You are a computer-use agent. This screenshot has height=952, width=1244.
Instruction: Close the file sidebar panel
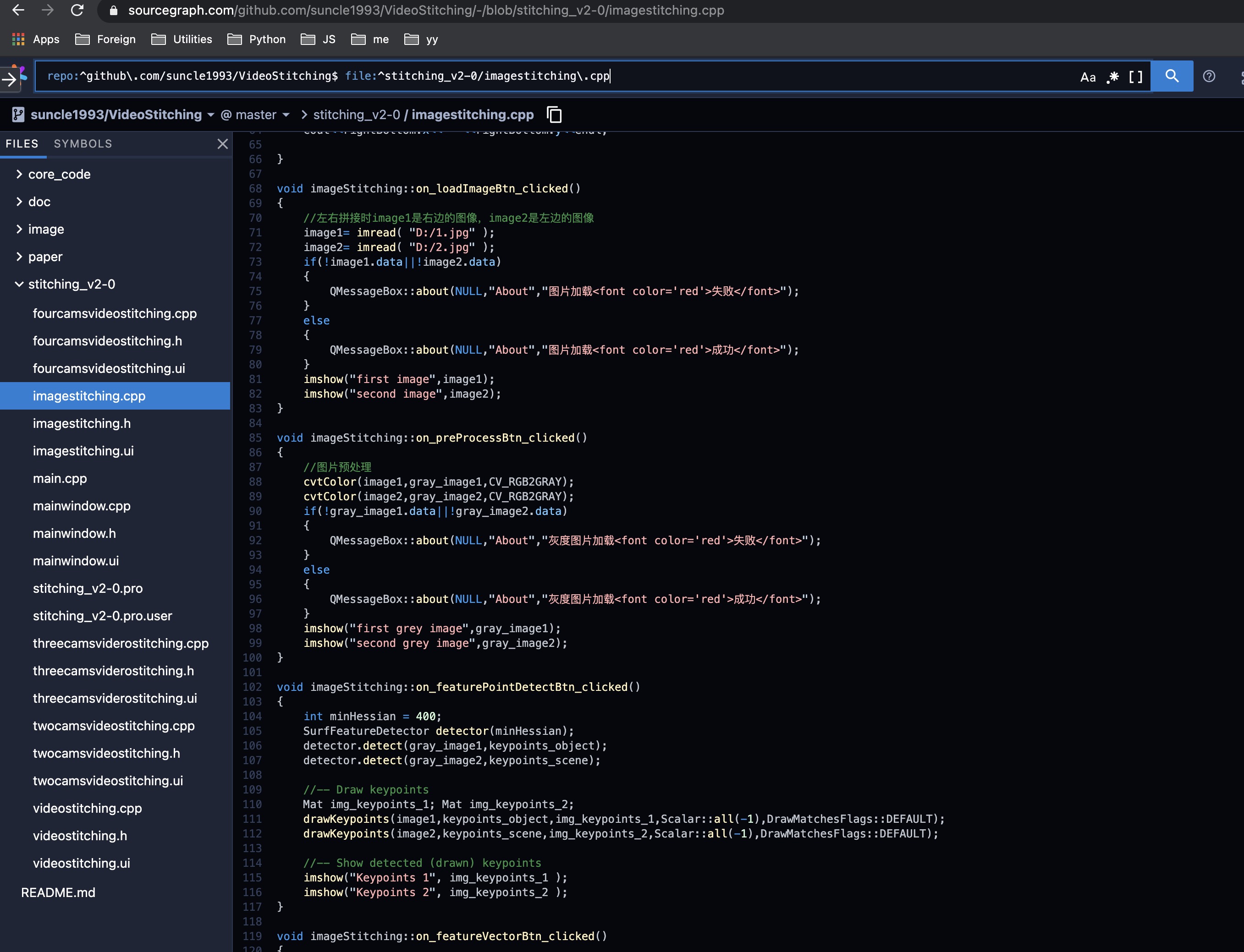[222, 144]
